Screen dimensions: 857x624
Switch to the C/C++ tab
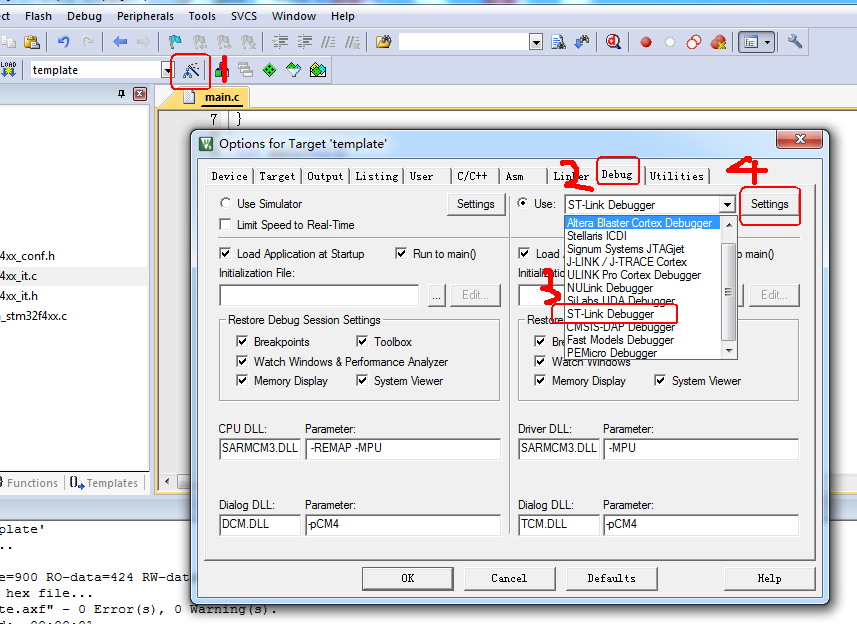click(x=472, y=176)
